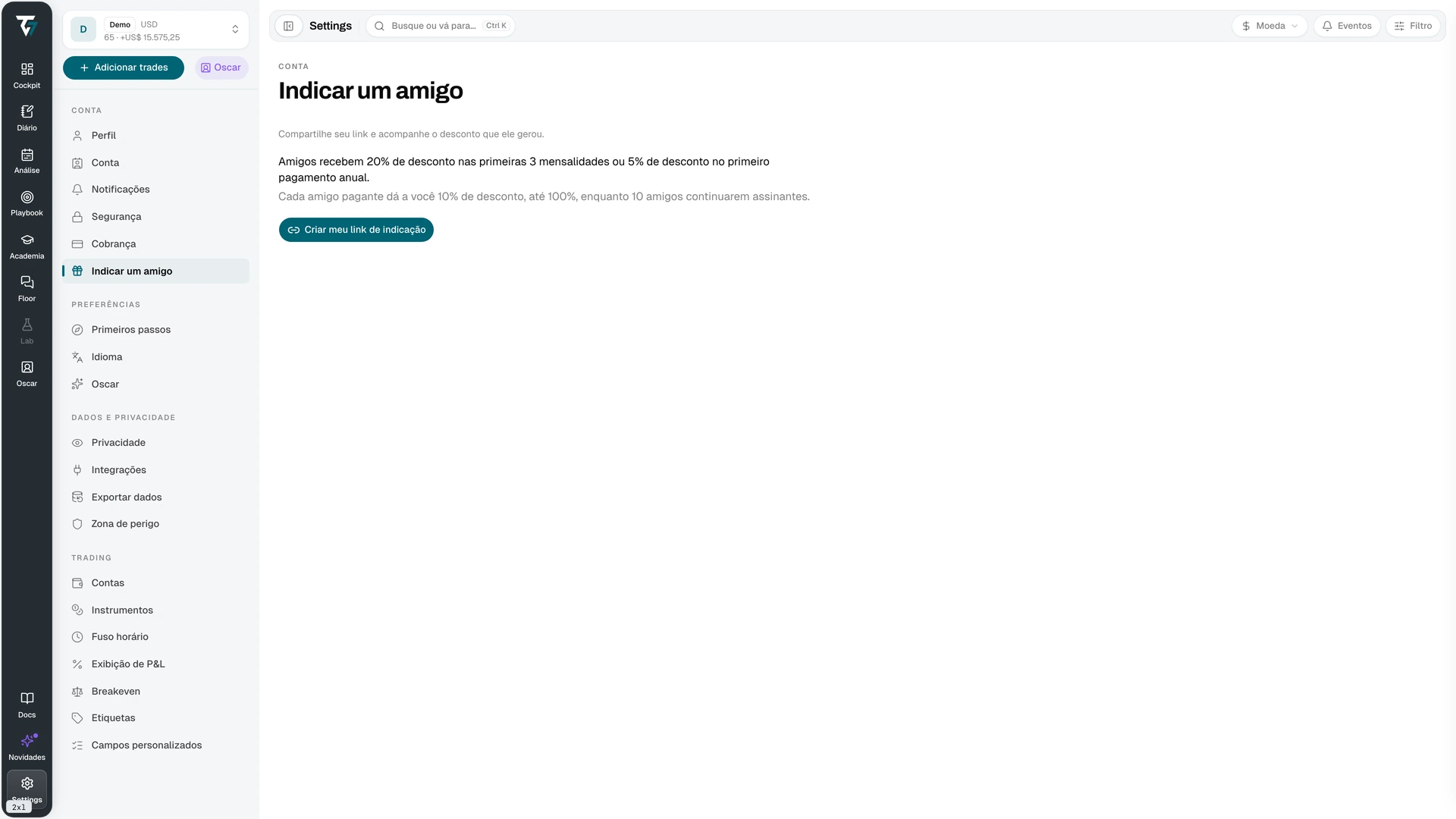Focus the Busque ou vá para search field
This screenshot has width=1456, height=819.
[x=441, y=26]
